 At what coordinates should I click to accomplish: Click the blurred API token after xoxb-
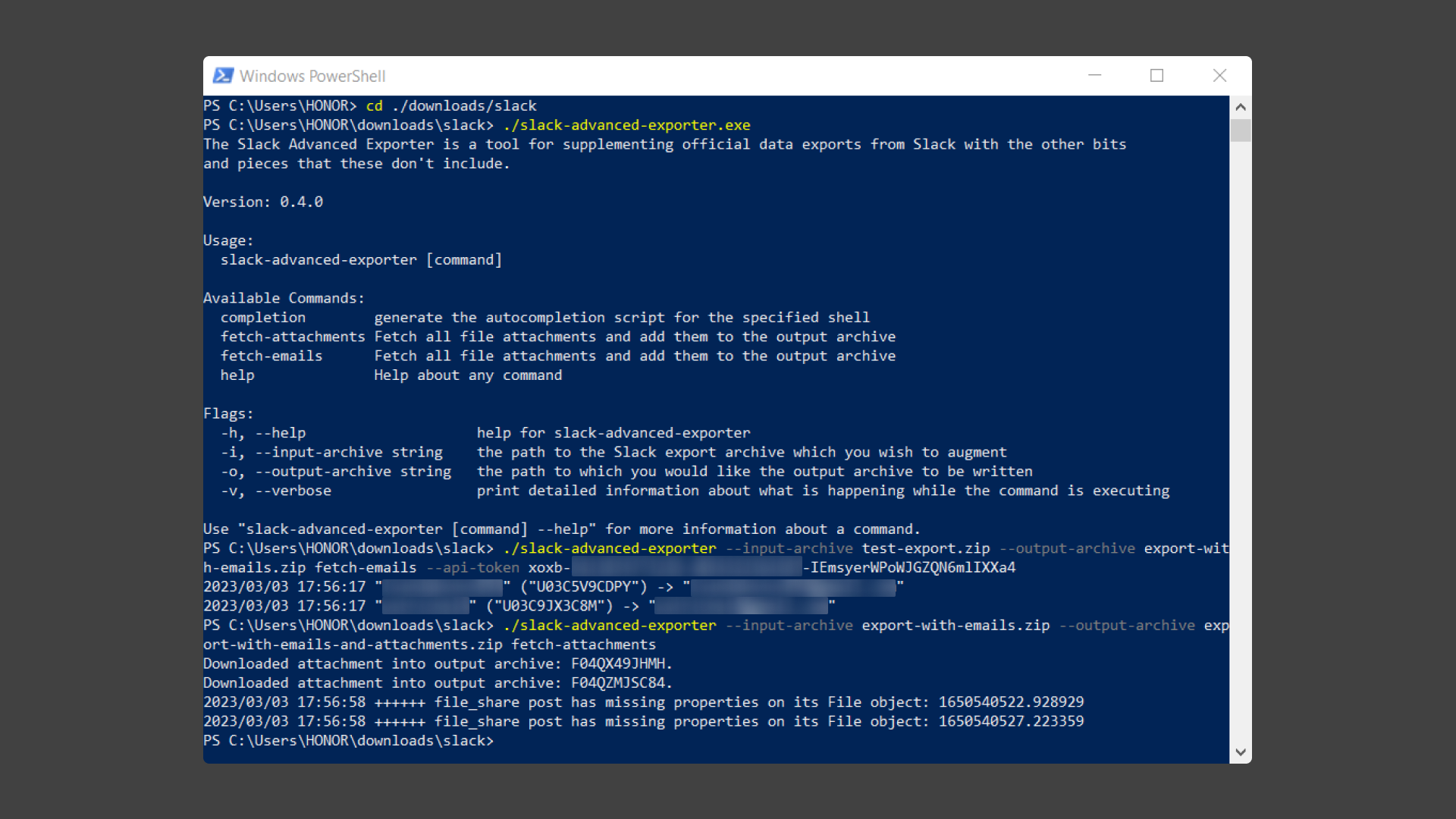point(686,568)
